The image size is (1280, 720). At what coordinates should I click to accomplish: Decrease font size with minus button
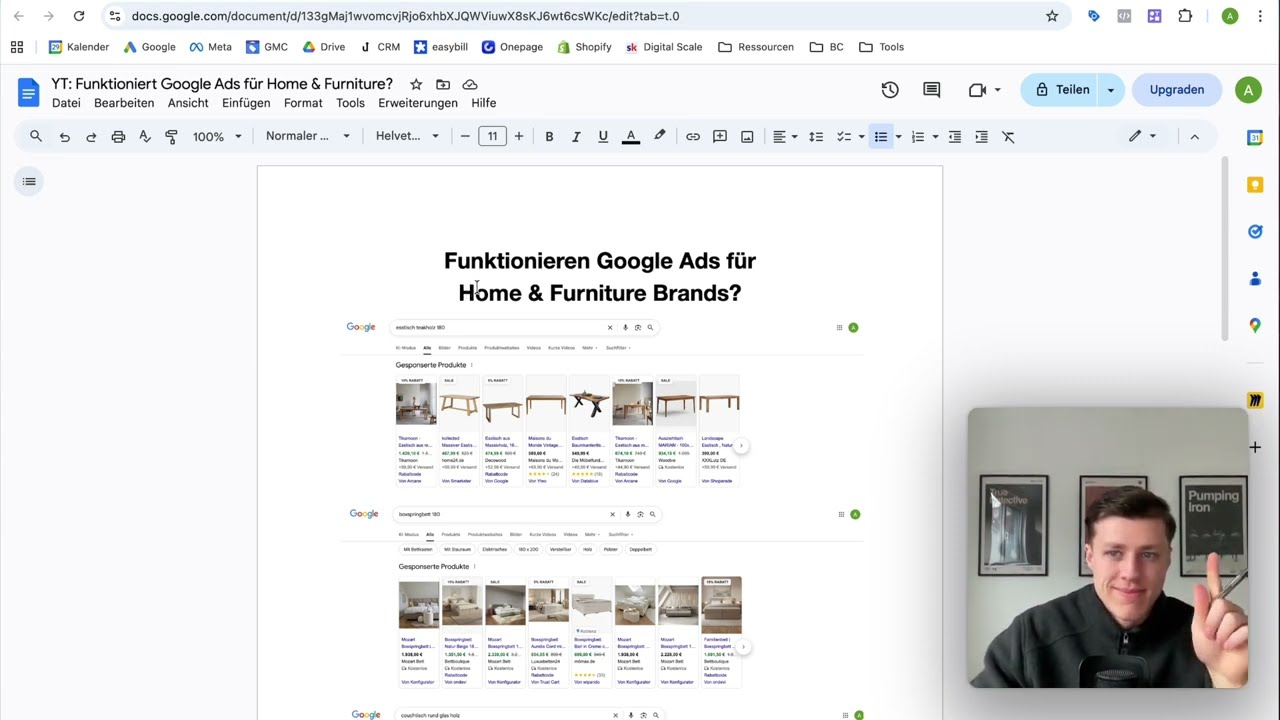pyautogui.click(x=465, y=136)
